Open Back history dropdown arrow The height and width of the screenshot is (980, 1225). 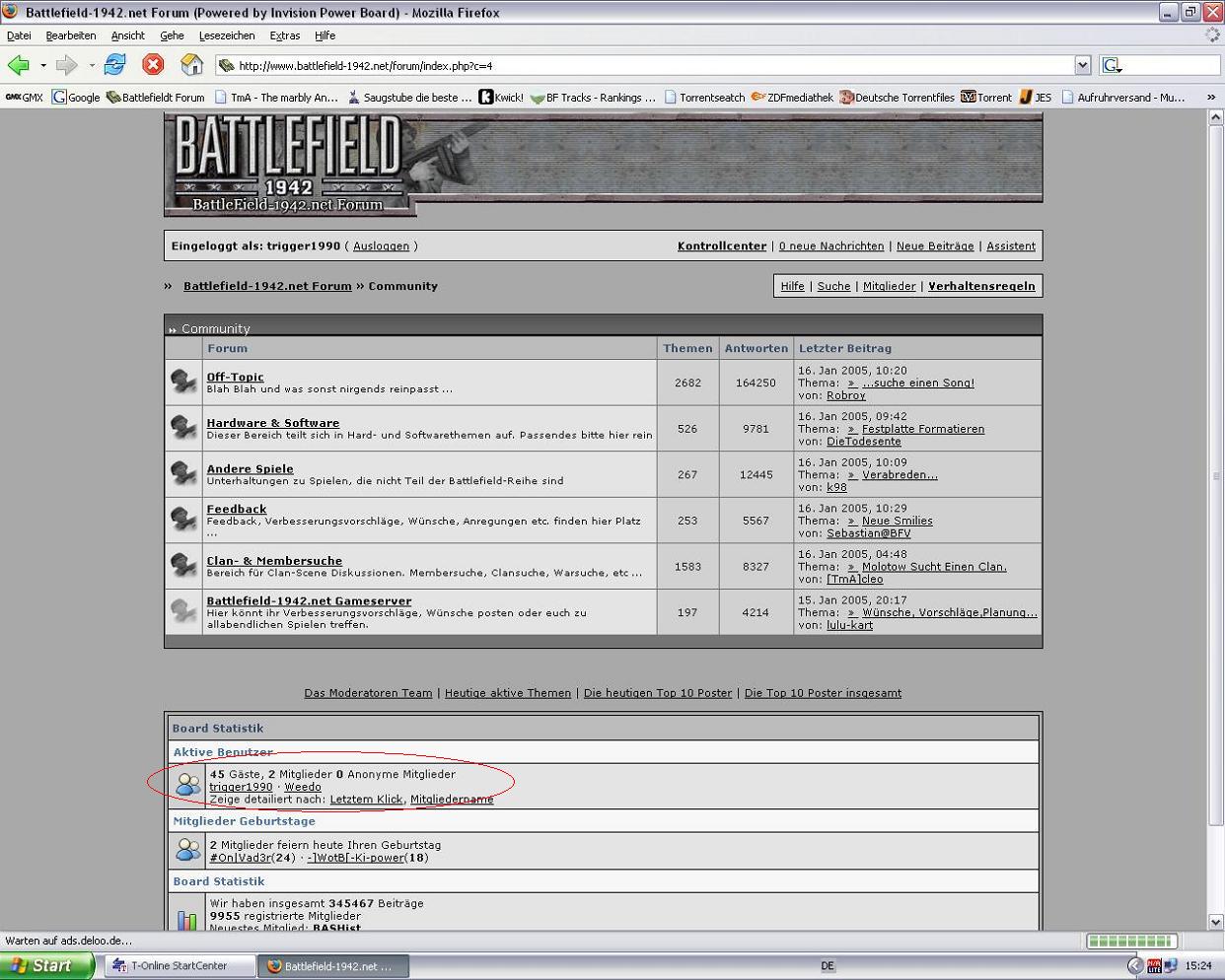tap(43, 66)
